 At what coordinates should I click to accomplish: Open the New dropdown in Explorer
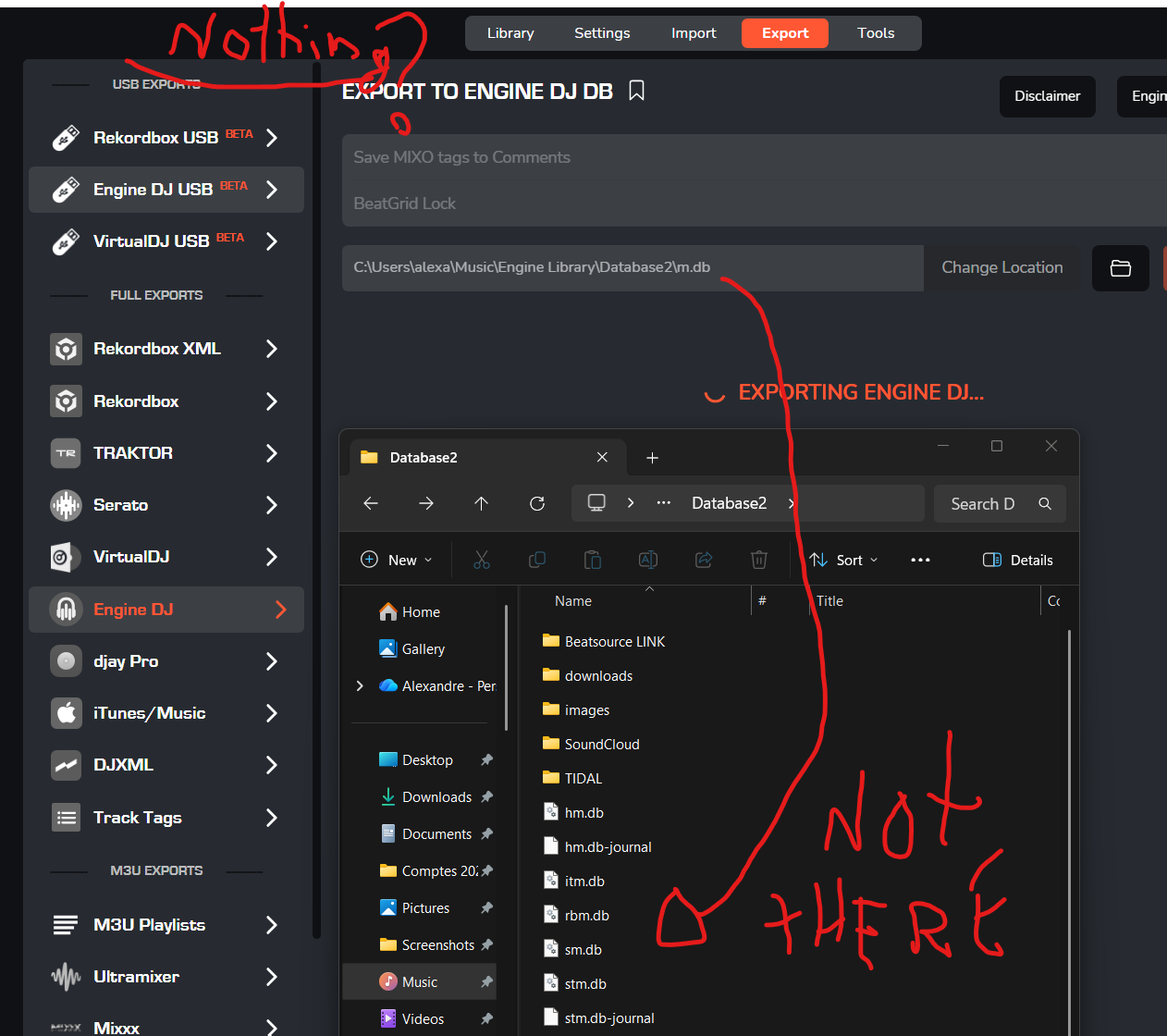click(396, 560)
